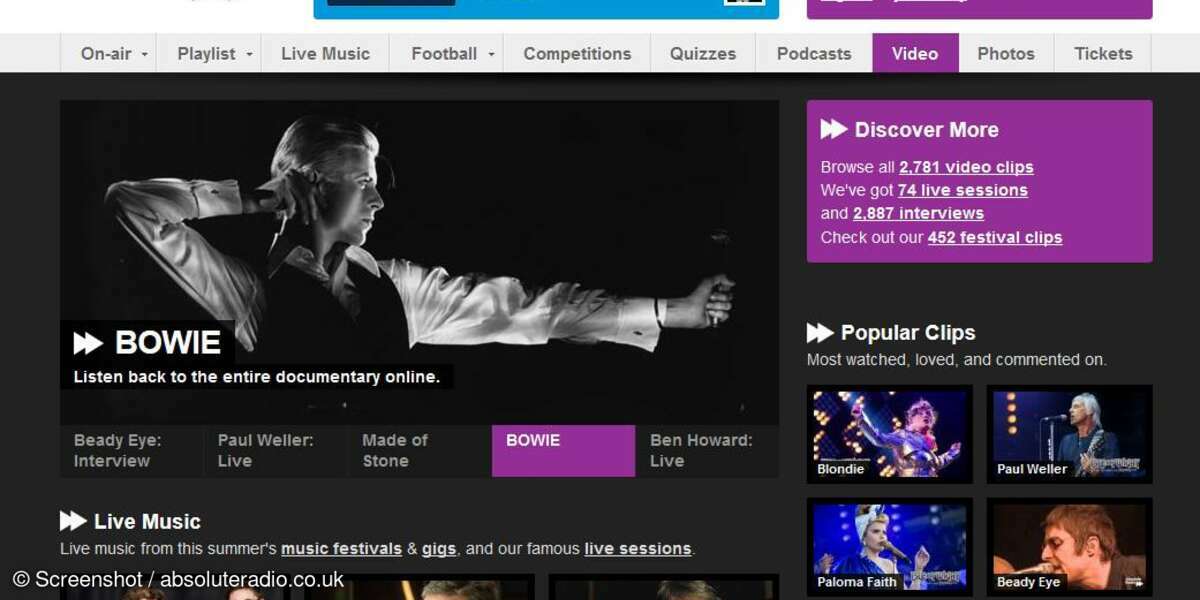Image resolution: width=1200 pixels, height=600 pixels.
Task: Go to the Quizzes section
Action: click(703, 54)
